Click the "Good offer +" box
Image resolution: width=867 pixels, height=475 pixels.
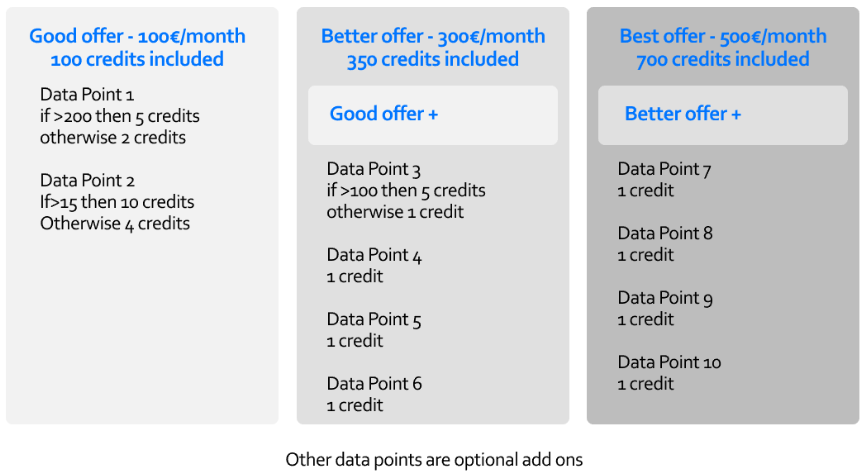click(432, 114)
